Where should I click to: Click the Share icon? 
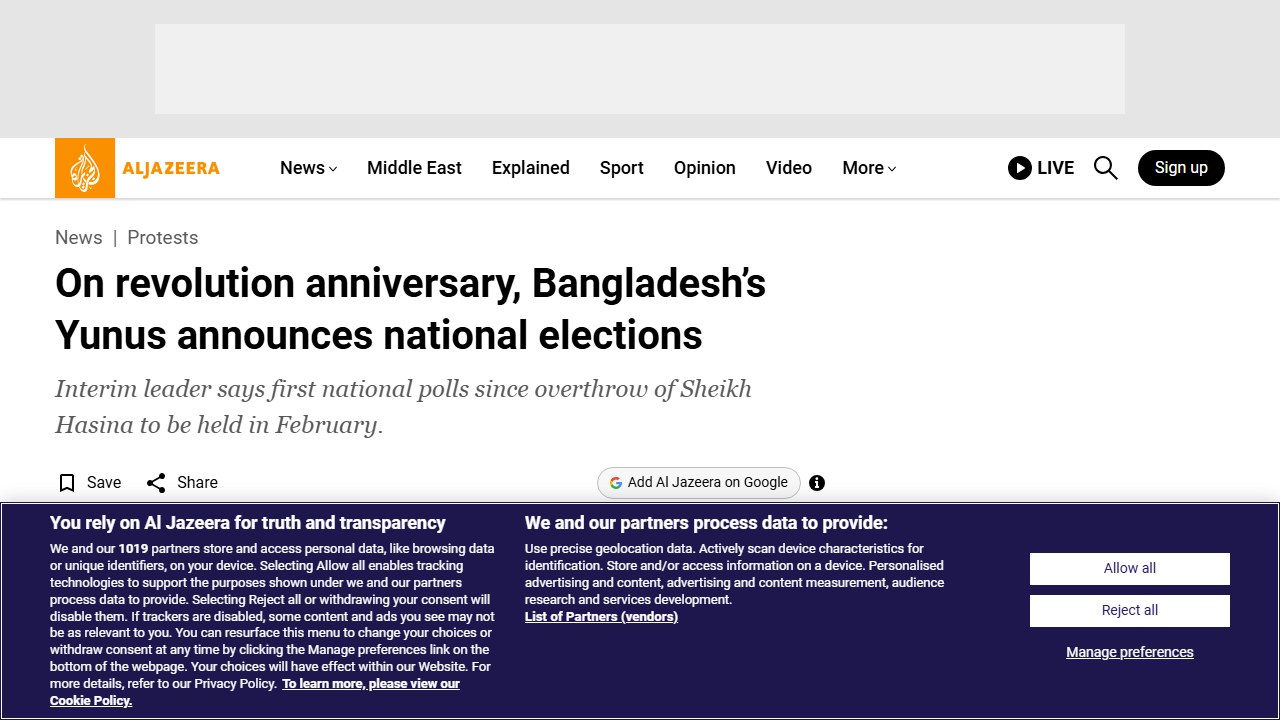(x=156, y=483)
